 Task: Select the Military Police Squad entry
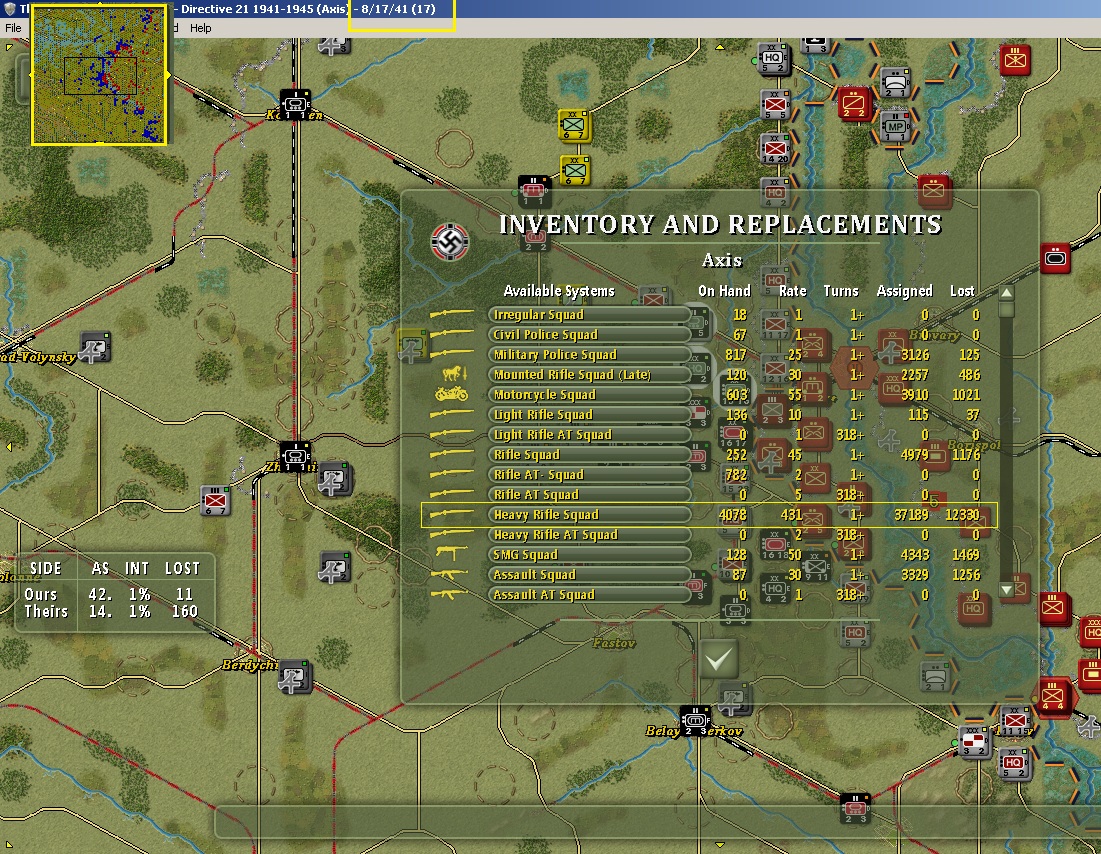(590, 355)
